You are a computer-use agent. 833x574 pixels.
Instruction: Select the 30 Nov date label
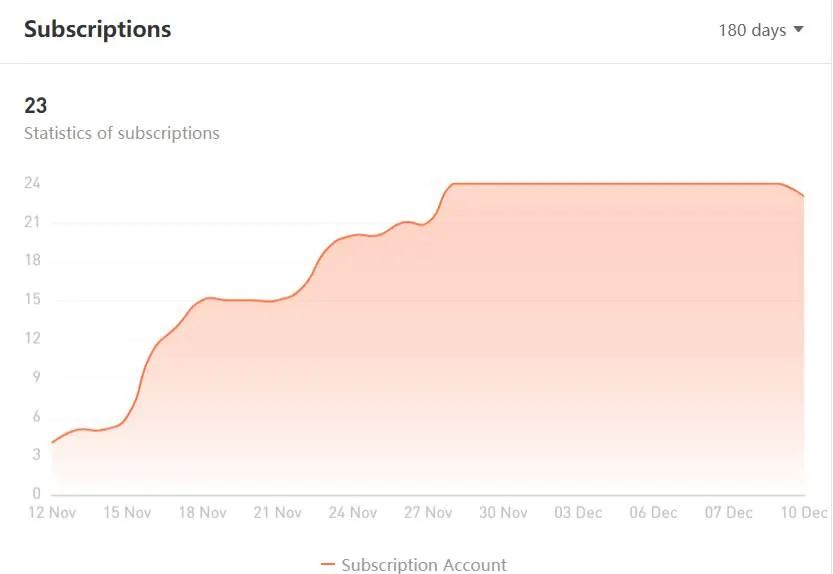pos(503,512)
